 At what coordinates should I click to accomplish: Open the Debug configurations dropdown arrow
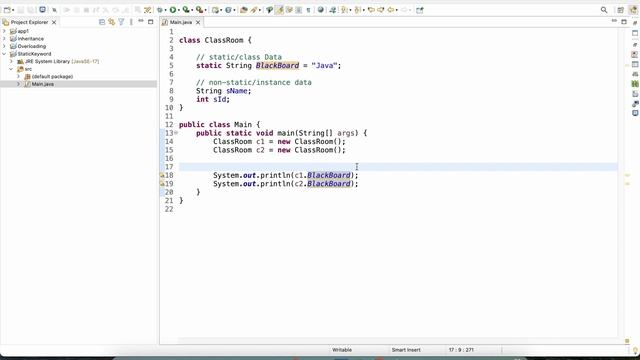(165, 10)
